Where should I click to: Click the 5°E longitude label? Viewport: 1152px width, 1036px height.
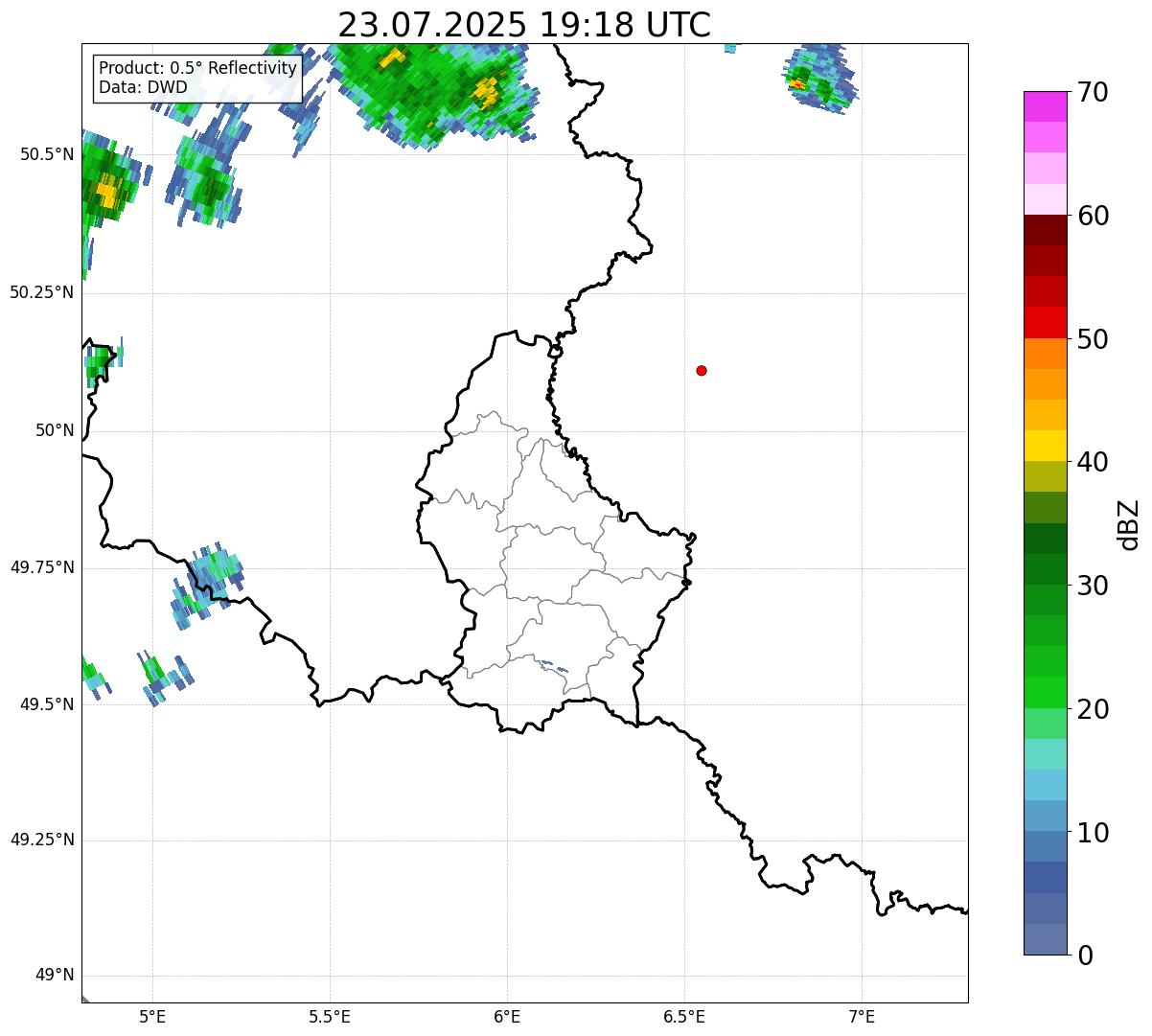tap(152, 1016)
